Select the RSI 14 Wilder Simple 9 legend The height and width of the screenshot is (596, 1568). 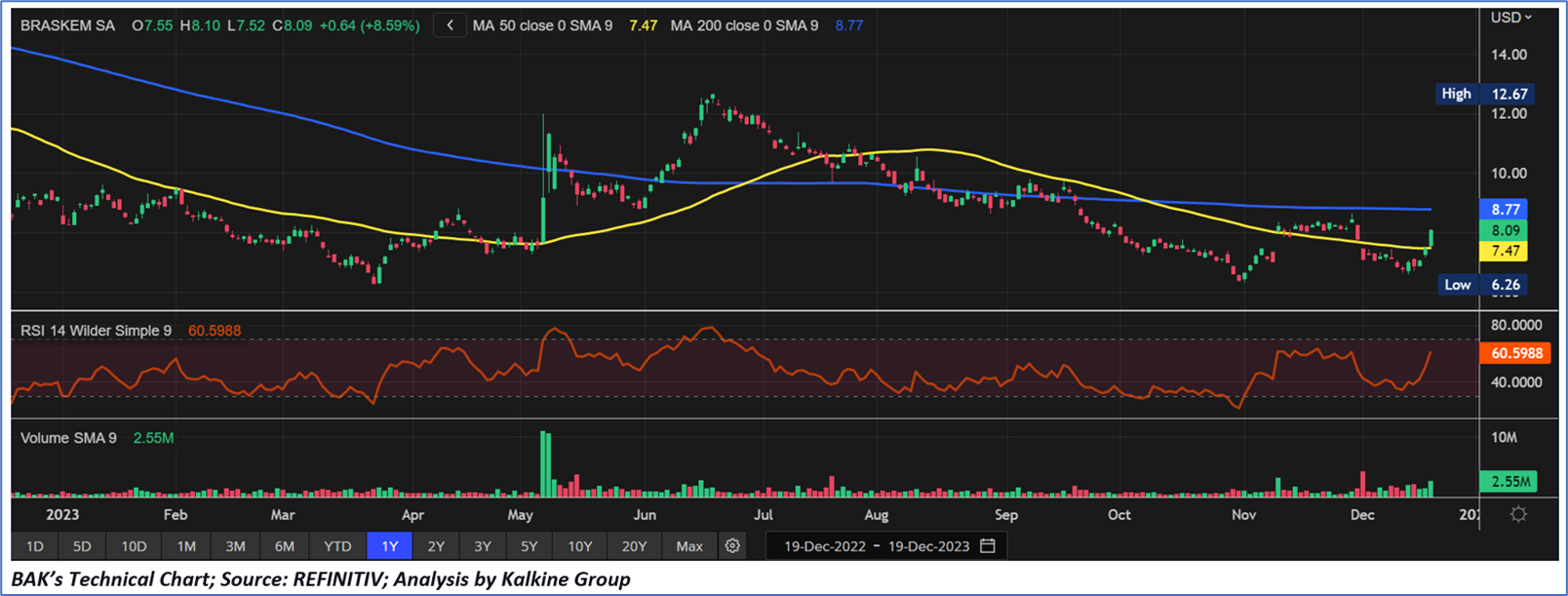(96, 331)
